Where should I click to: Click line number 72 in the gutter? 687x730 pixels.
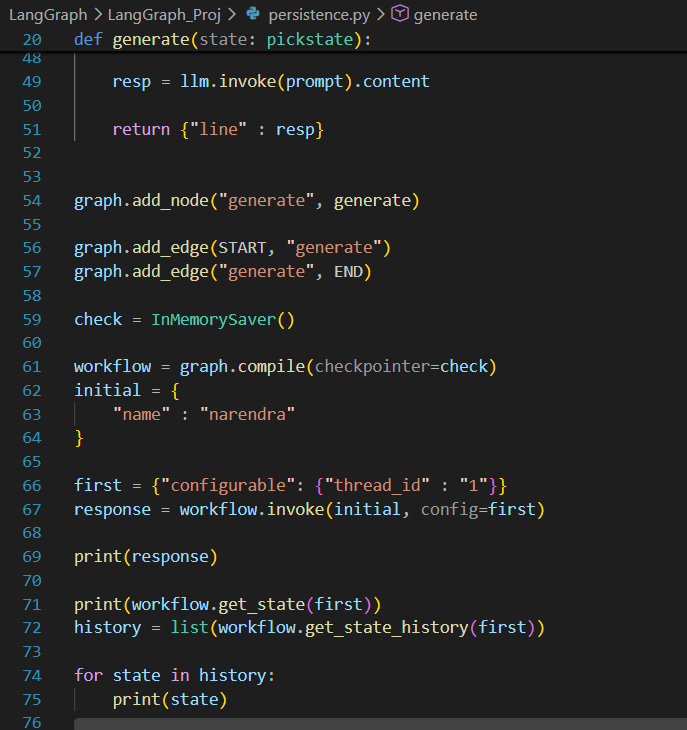coord(32,628)
